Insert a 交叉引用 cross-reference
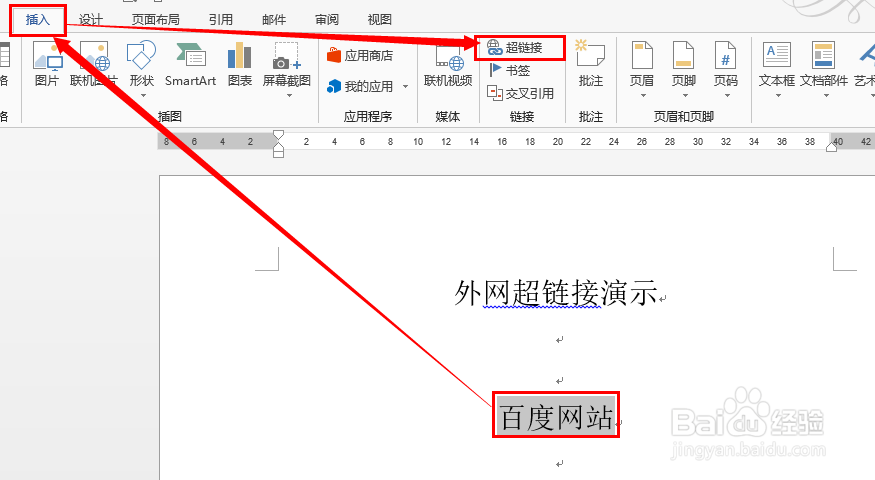This screenshot has height=480, width=875. (520, 93)
